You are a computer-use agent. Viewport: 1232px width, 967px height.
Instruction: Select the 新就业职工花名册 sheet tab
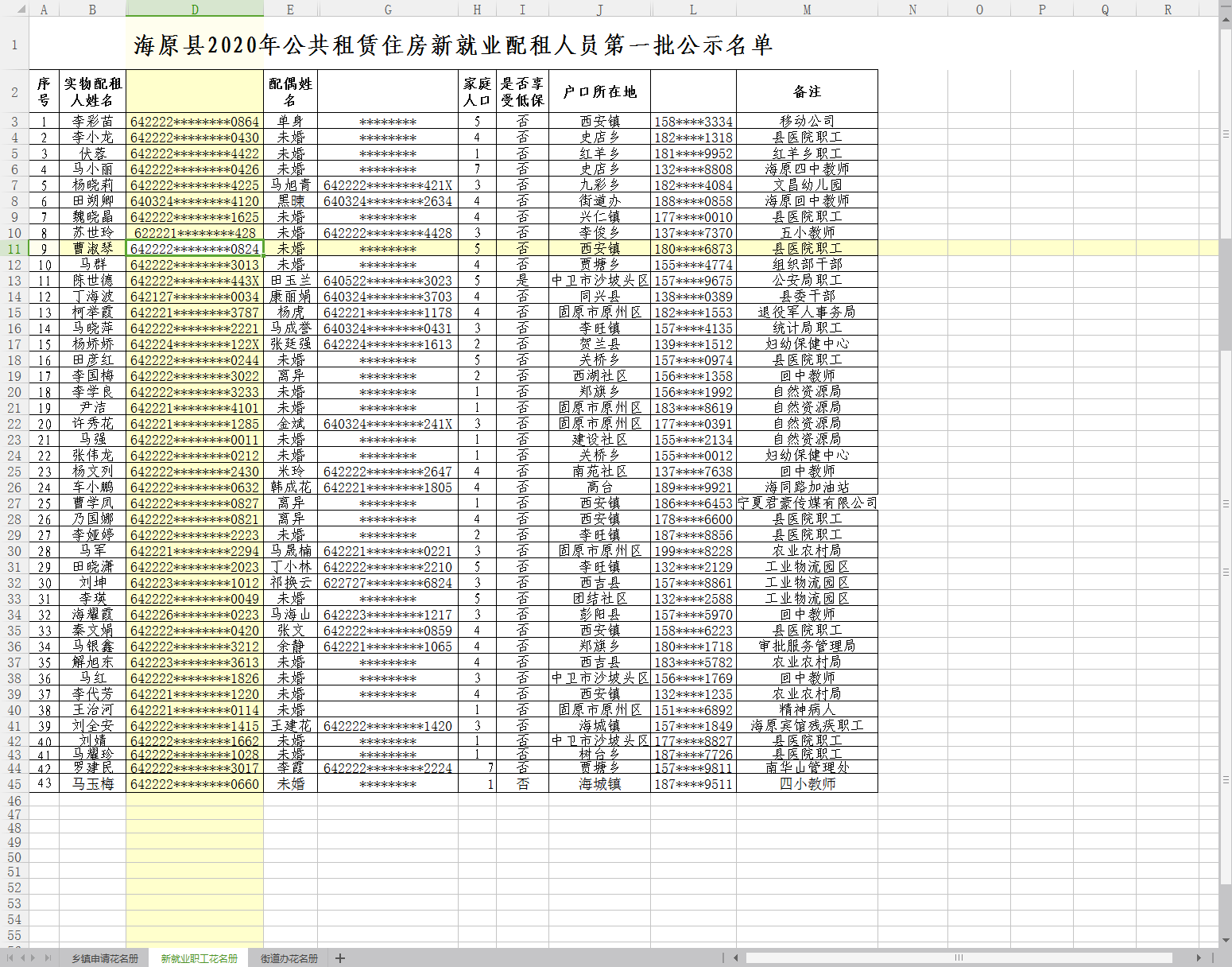[x=199, y=958]
